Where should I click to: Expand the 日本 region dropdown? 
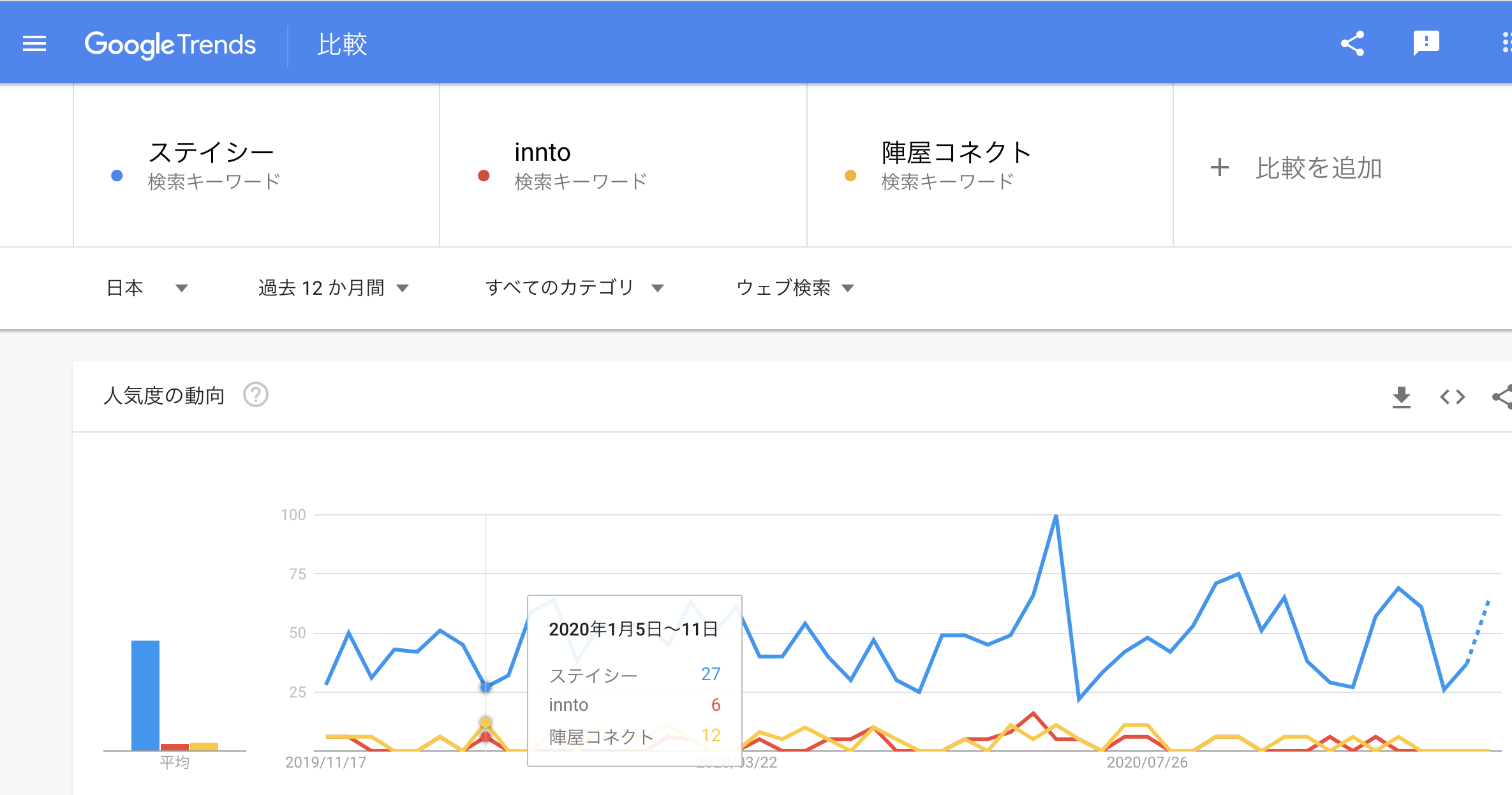(x=147, y=288)
